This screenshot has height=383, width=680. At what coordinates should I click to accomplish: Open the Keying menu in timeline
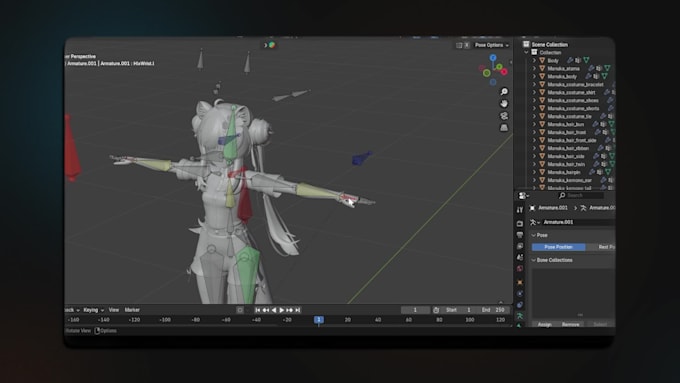pyautogui.click(x=93, y=310)
